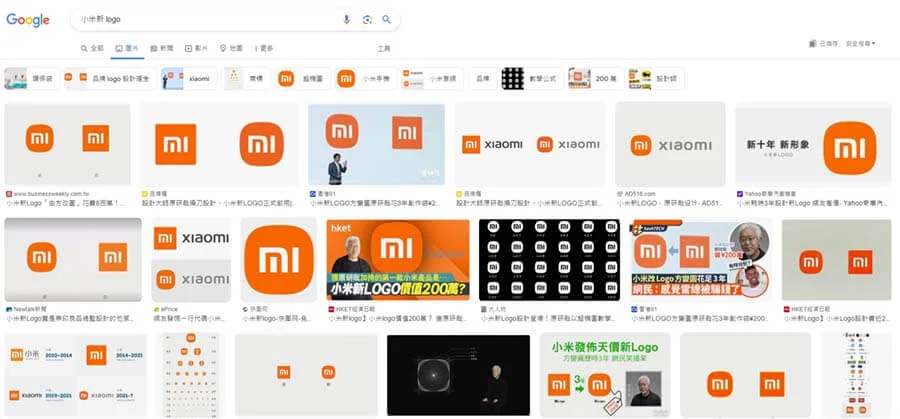The width and height of the screenshot is (900, 419).
Task: Open 新十年 新形象 Yahoo image result
Action: [813, 144]
